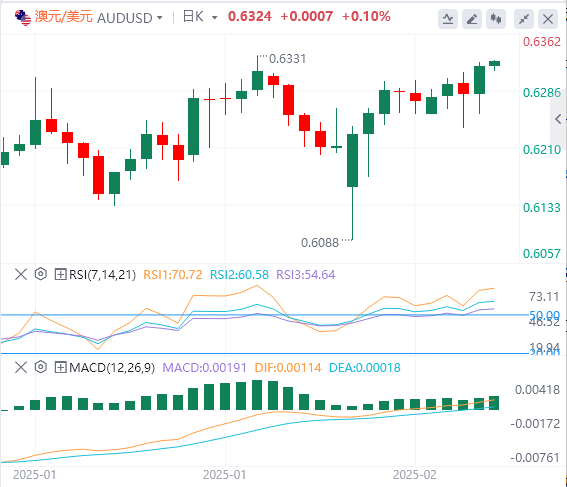This screenshot has width=567, height=487.
Task: Remove the RSI indicator panel
Action: [21, 274]
